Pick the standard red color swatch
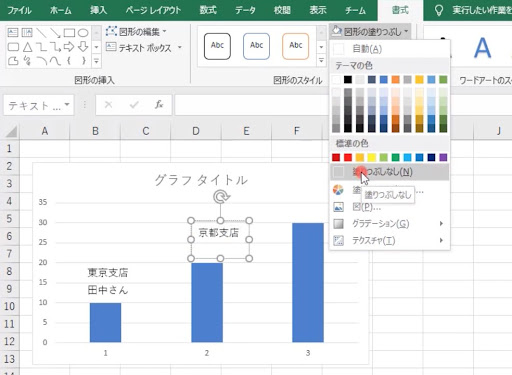Screen dimensions: 512x375 pyautogui.click(x=348, y=157)
